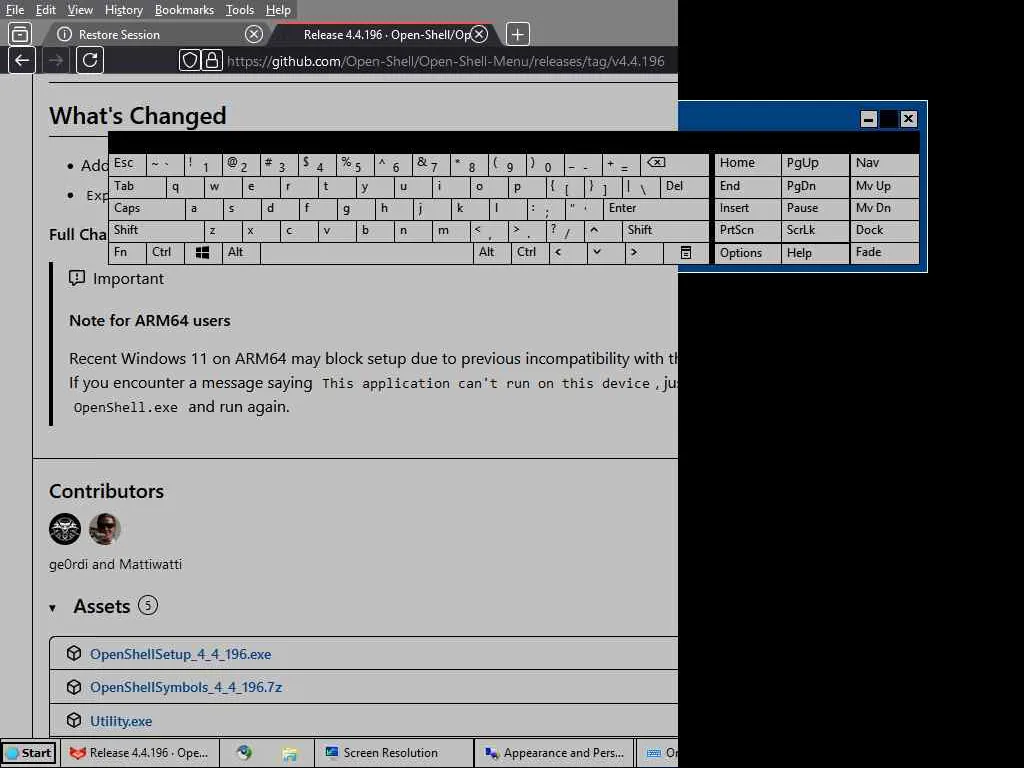Download Utility.exe asset
1024x768 pixels.
[121, 721]
